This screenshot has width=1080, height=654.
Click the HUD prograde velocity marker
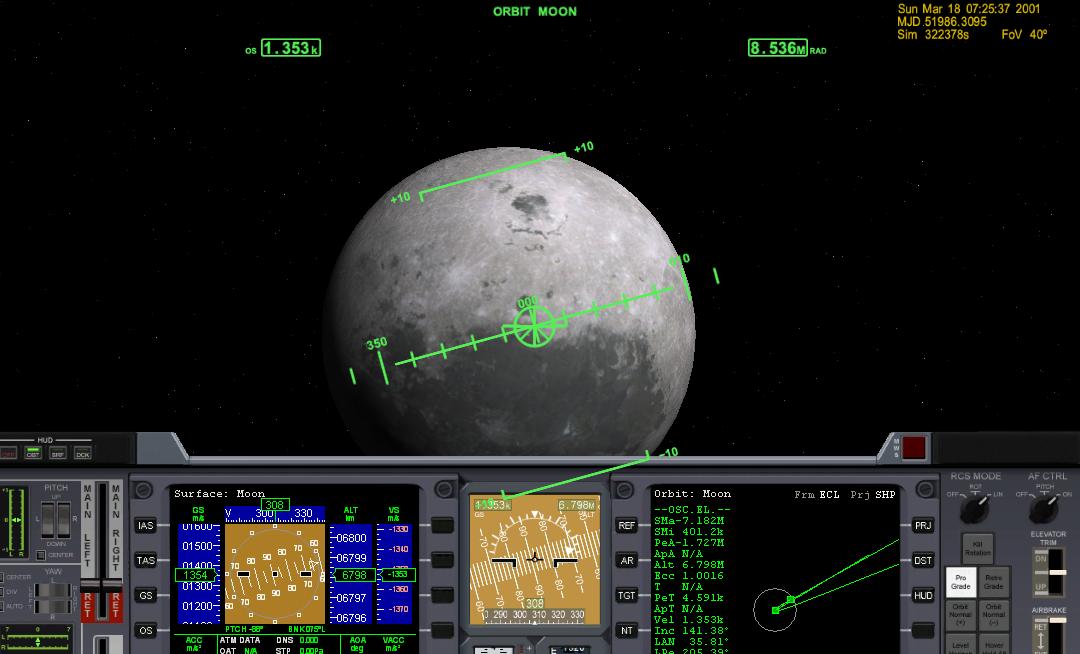(x=534, y=326)
